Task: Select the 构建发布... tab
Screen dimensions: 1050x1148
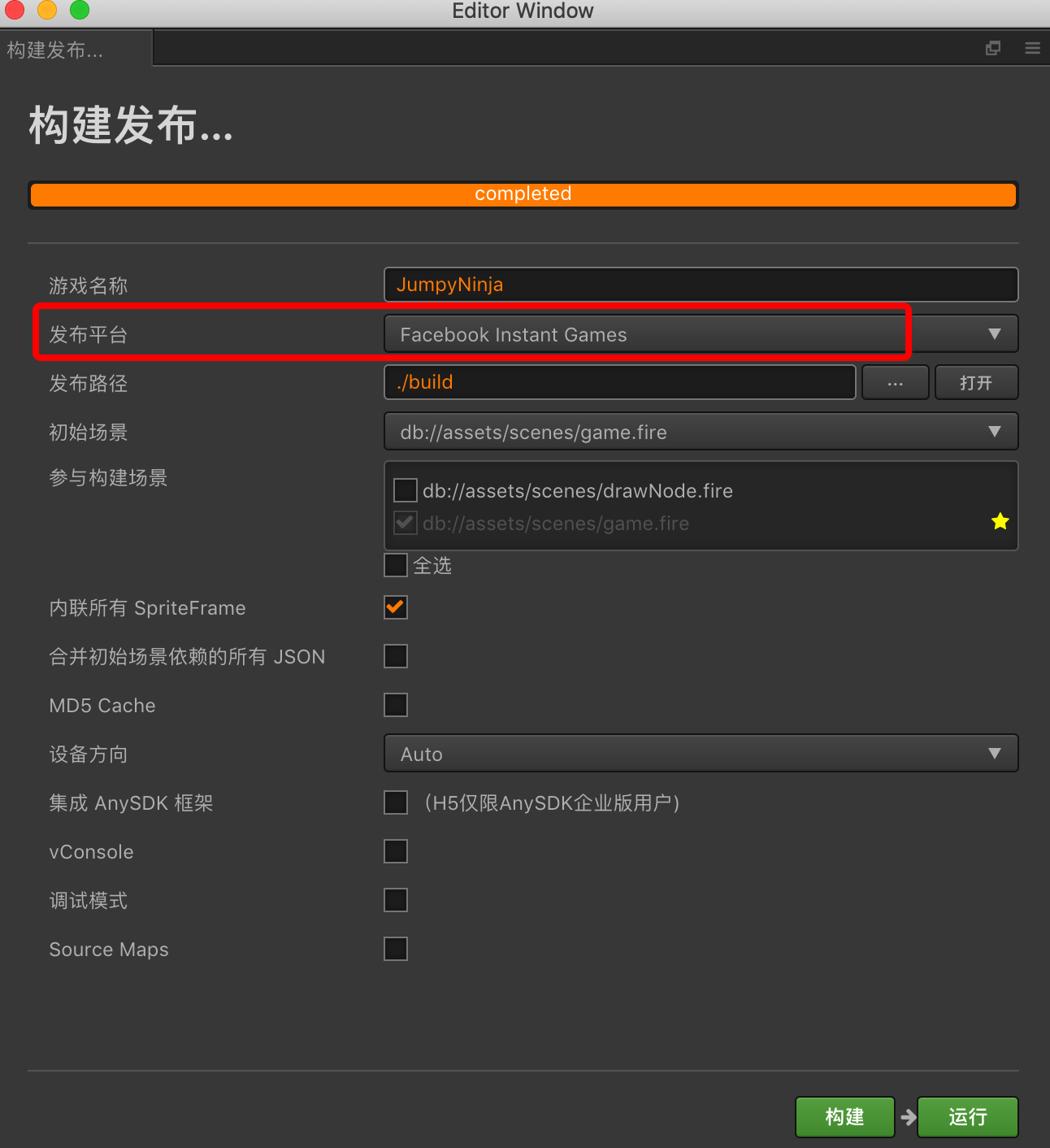Action: coord(57,50)
